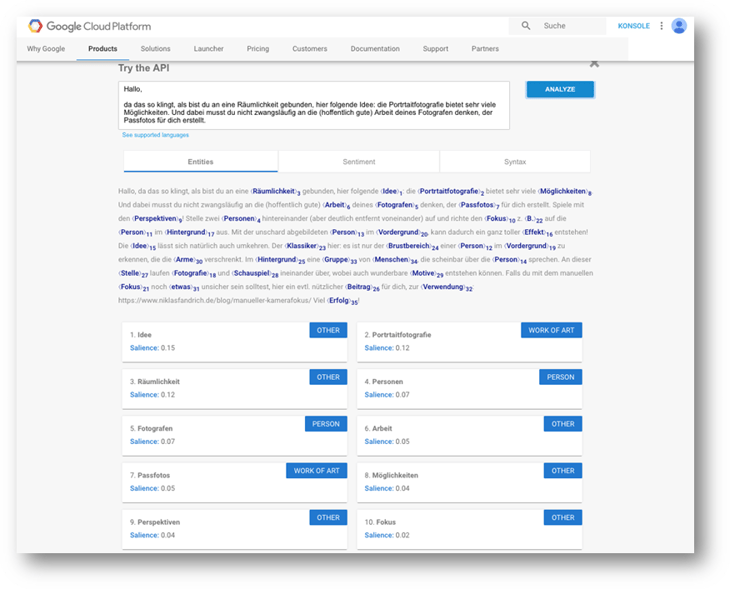Click the Salience label on Idee card
This screenshot has height=589, width=730.
(144, 348)
